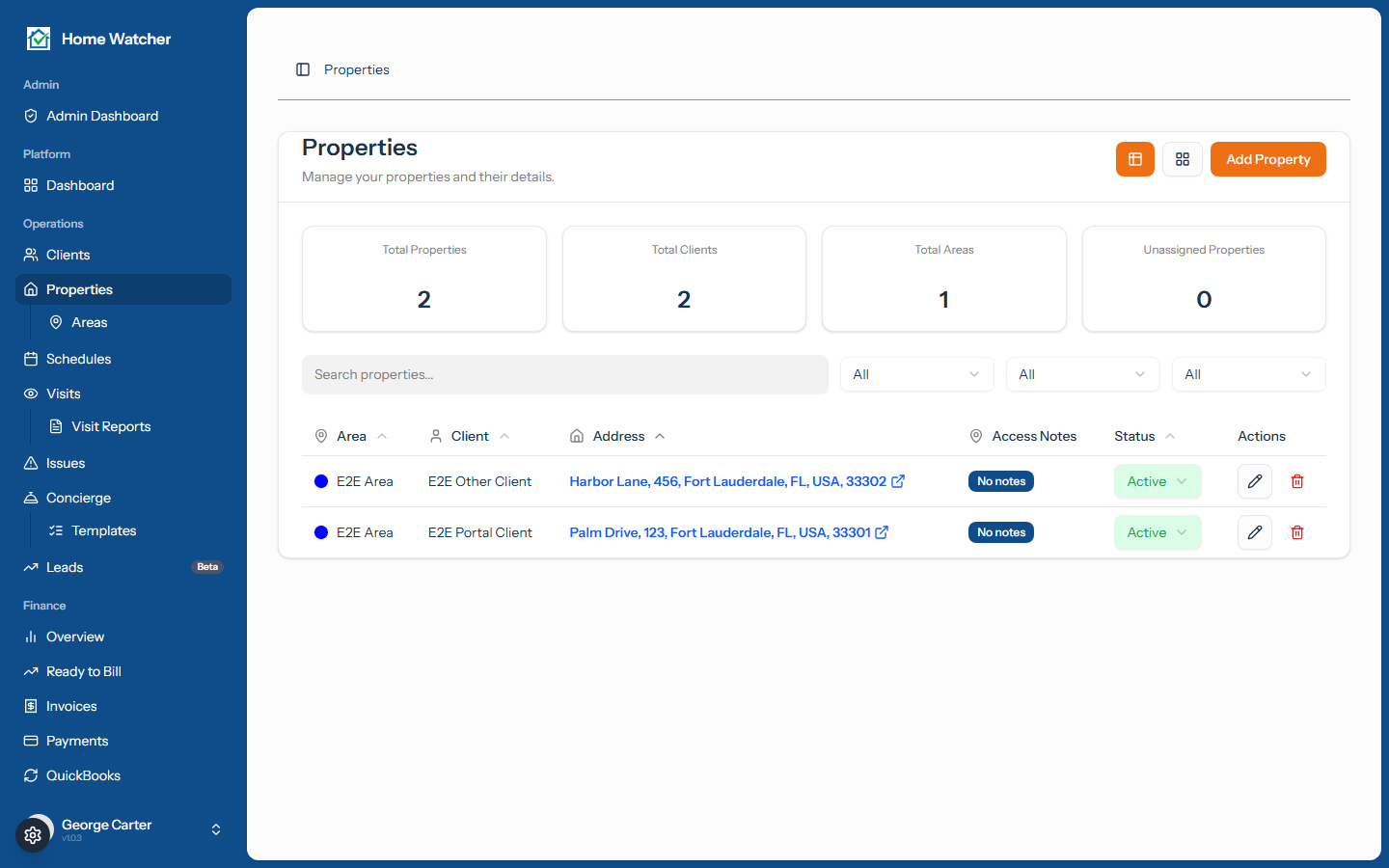
Task: Open Templates sub-item
Action: [x=136, y=530]
